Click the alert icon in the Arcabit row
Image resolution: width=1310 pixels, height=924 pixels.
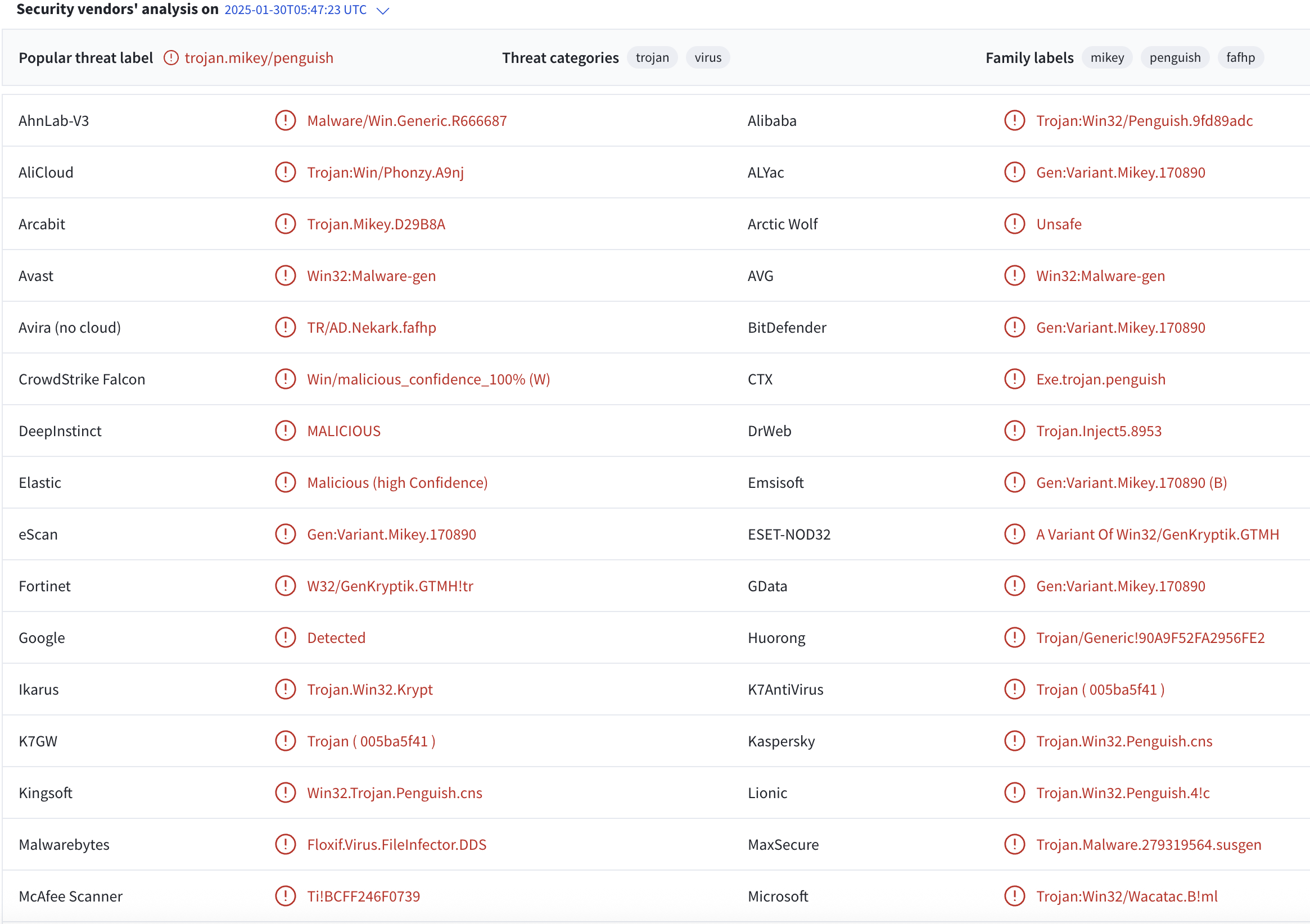pyautogui.click(x=285, y=224)
